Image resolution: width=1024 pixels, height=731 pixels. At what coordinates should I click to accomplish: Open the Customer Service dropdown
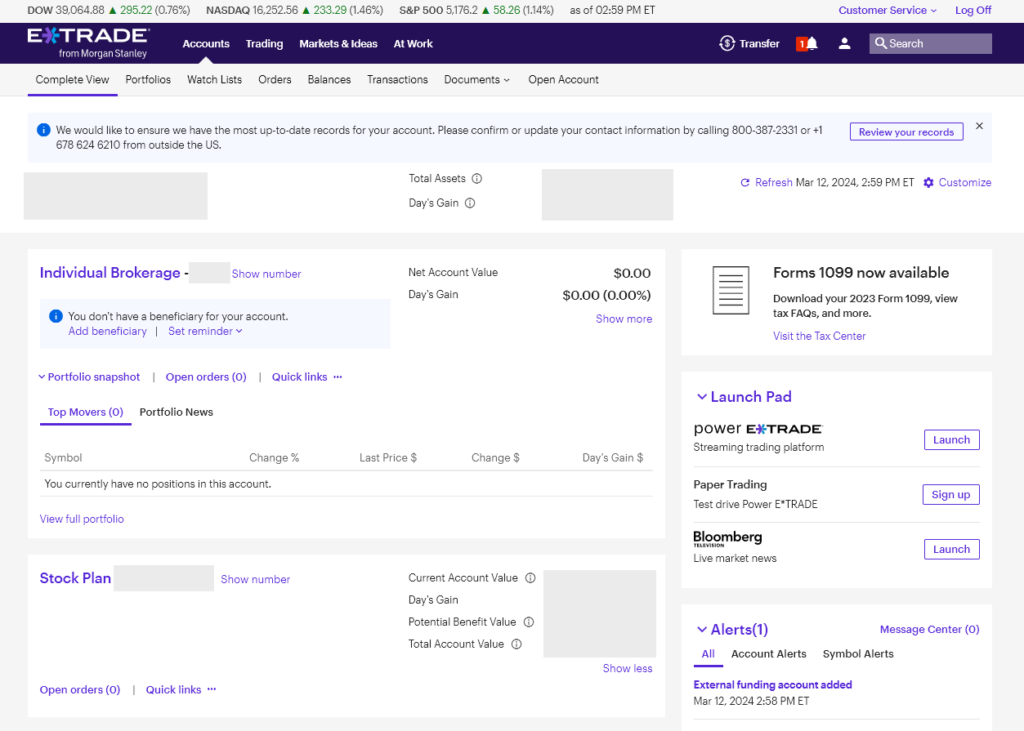click(888, 10)
